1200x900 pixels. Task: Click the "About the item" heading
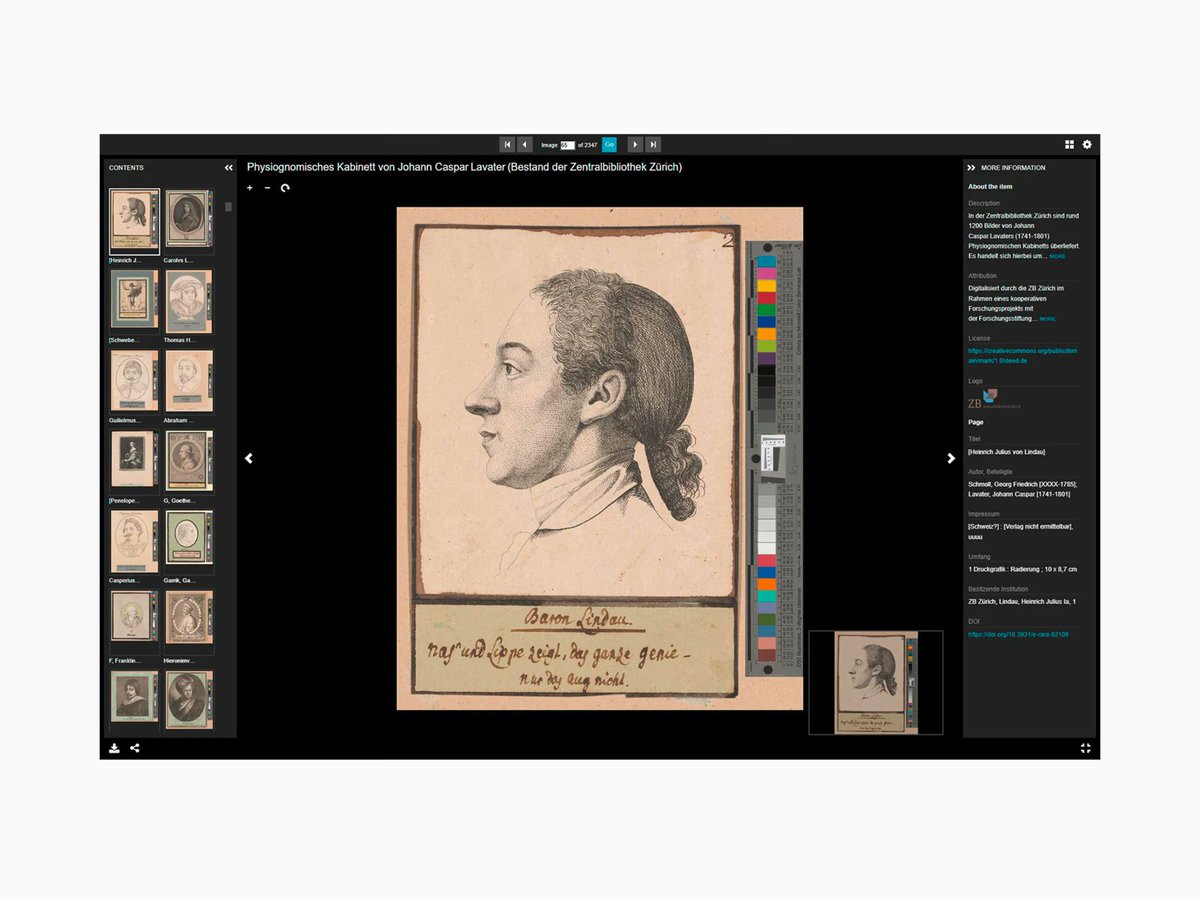(990, 187)
